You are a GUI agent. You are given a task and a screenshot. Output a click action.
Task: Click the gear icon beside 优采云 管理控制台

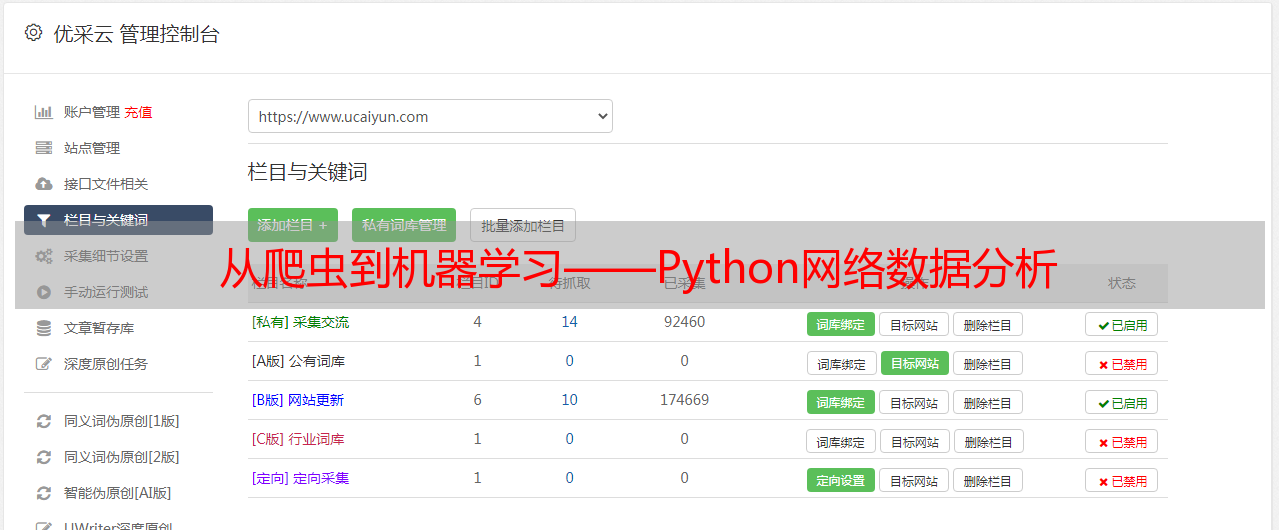(33, 33)
